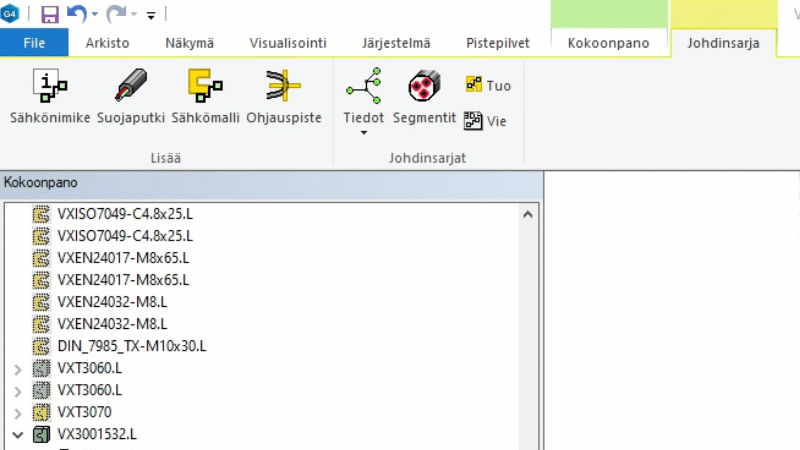
Task: Open the Tiedot wiring data tool
Action: pyautogui.click(x=363, y=95)
